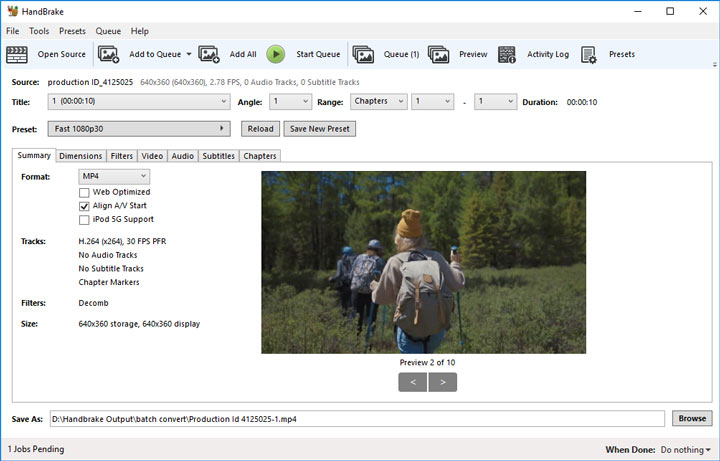Open the Tools menu
Screen dimensions: 720x461
[x=39, y=31]
